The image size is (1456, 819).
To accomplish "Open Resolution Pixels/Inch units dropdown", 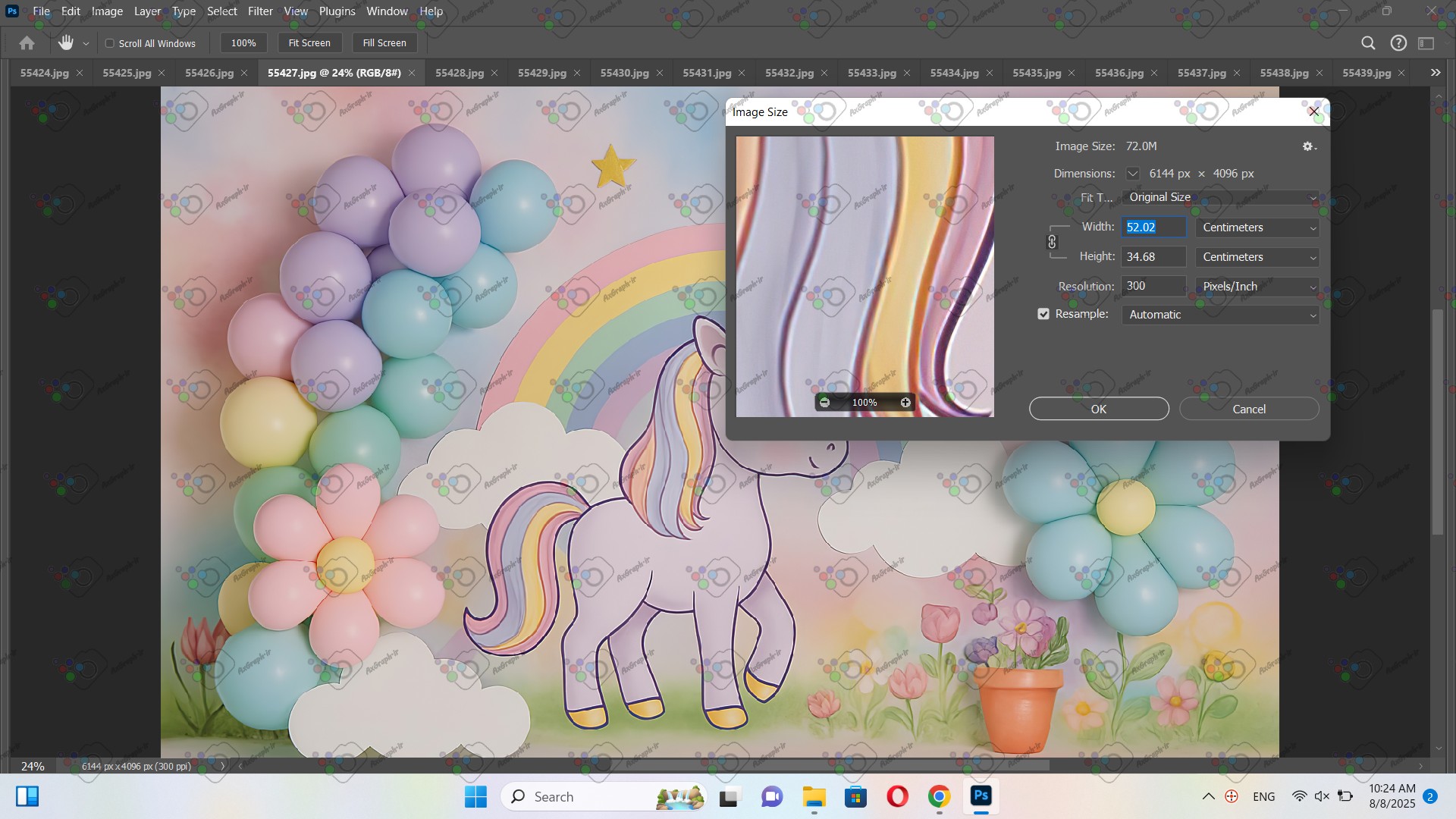I will (x=1257, y=287).
